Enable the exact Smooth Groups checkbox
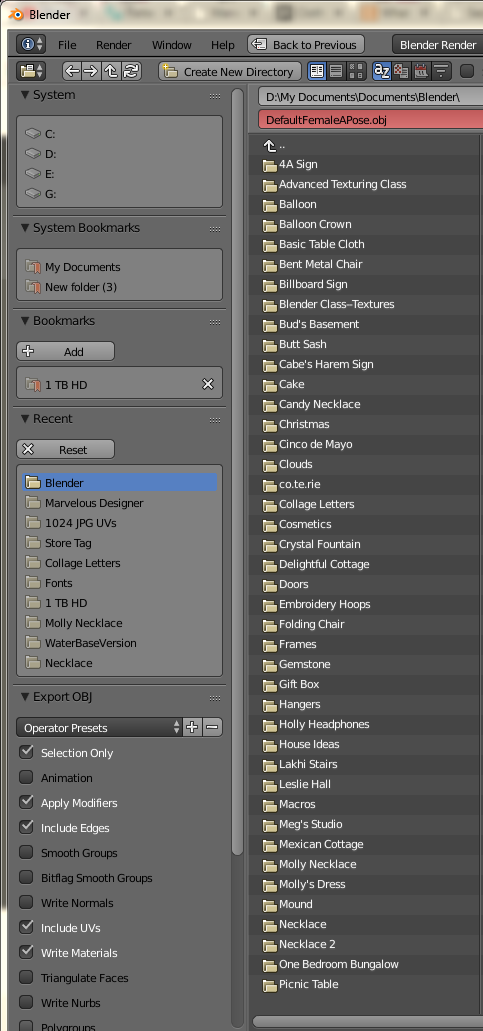 coord(26,852)
